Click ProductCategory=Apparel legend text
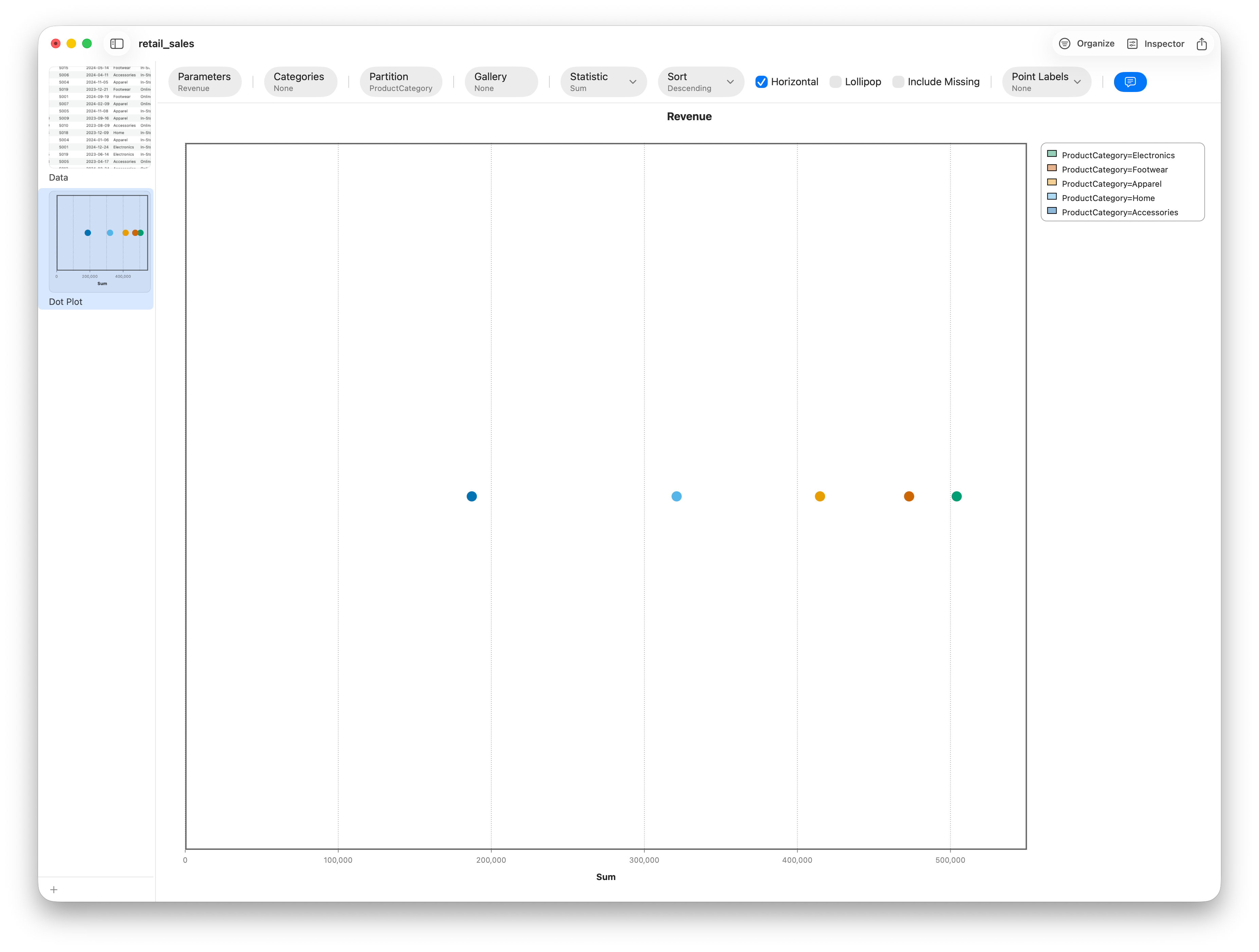The height and width of the screenshot is (952, 1259). coord(1112,184)
